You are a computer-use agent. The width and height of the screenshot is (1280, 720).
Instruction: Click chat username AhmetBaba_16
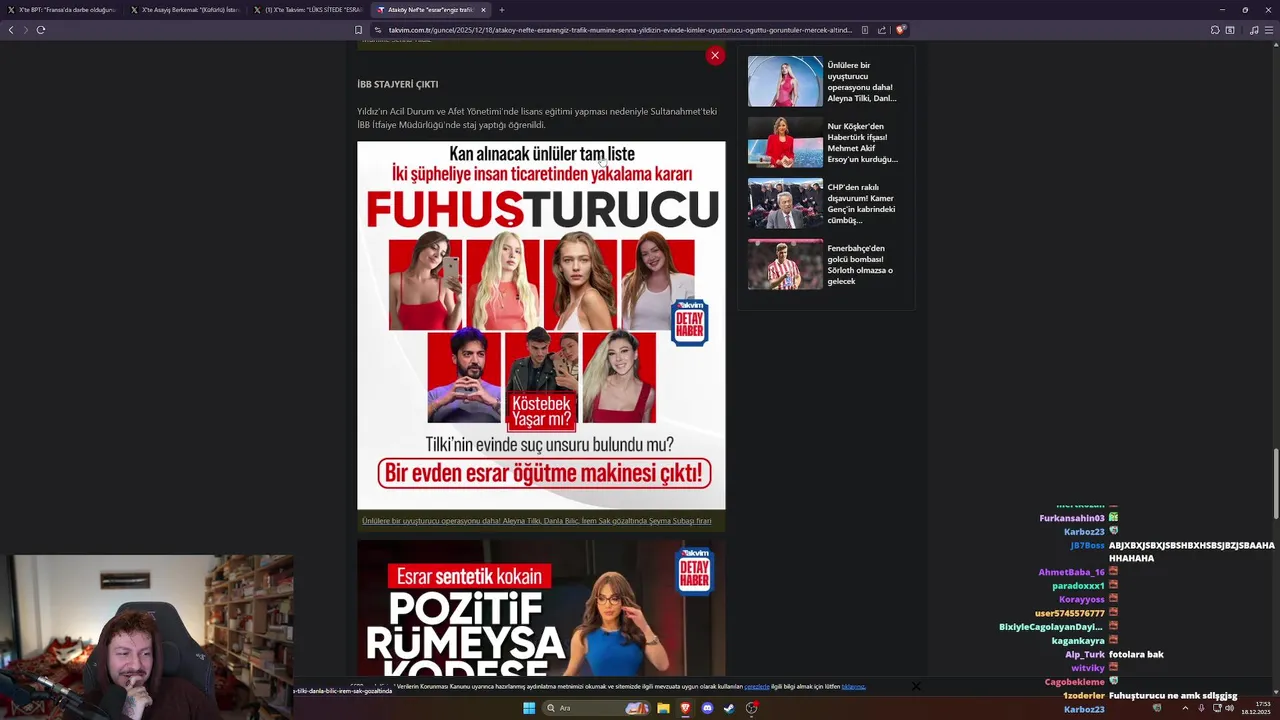coord(1071,572)
